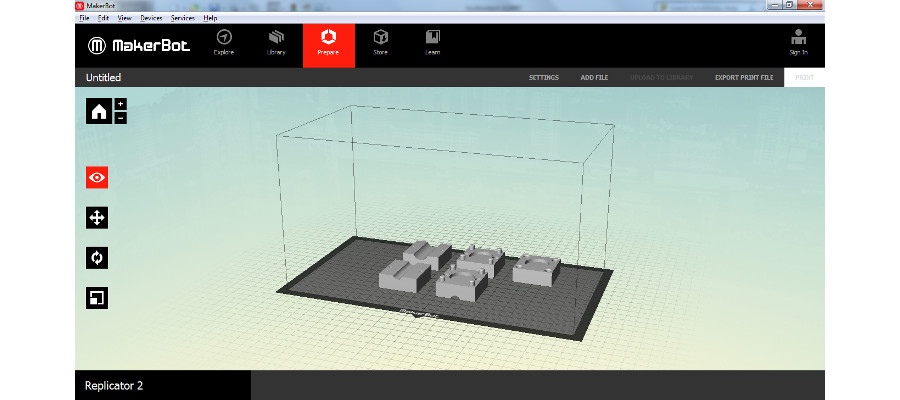Open the Services menu
Viewport: 900px width, 400px height.
183,18
